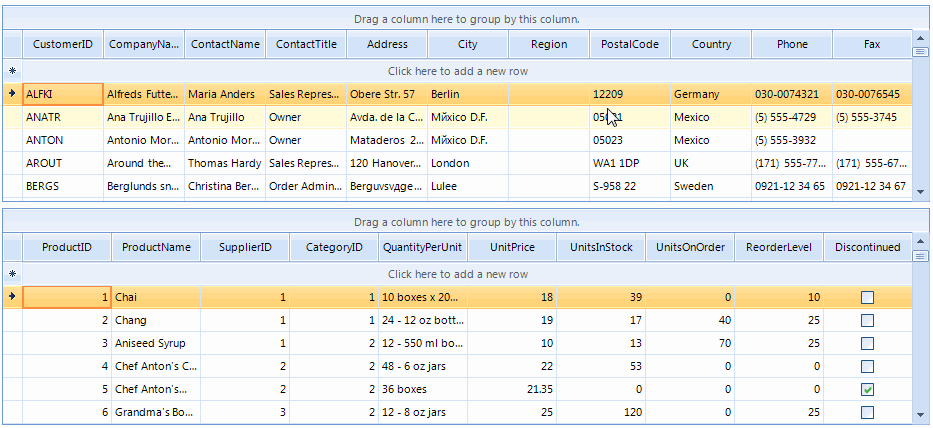Click the Chai product name cell
This screenshot has height=428, width=933.
(156, 297)
